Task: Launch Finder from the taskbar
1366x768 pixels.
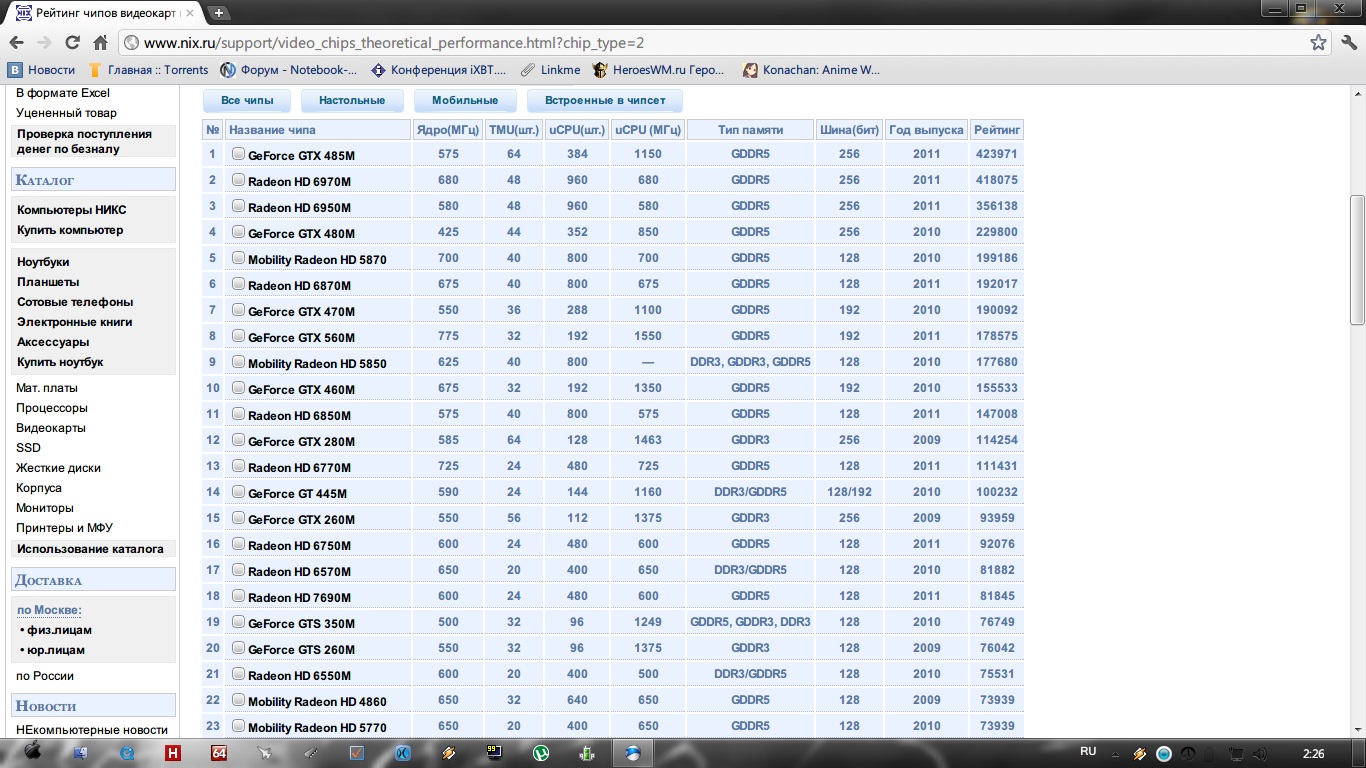Action: point(81,753)
